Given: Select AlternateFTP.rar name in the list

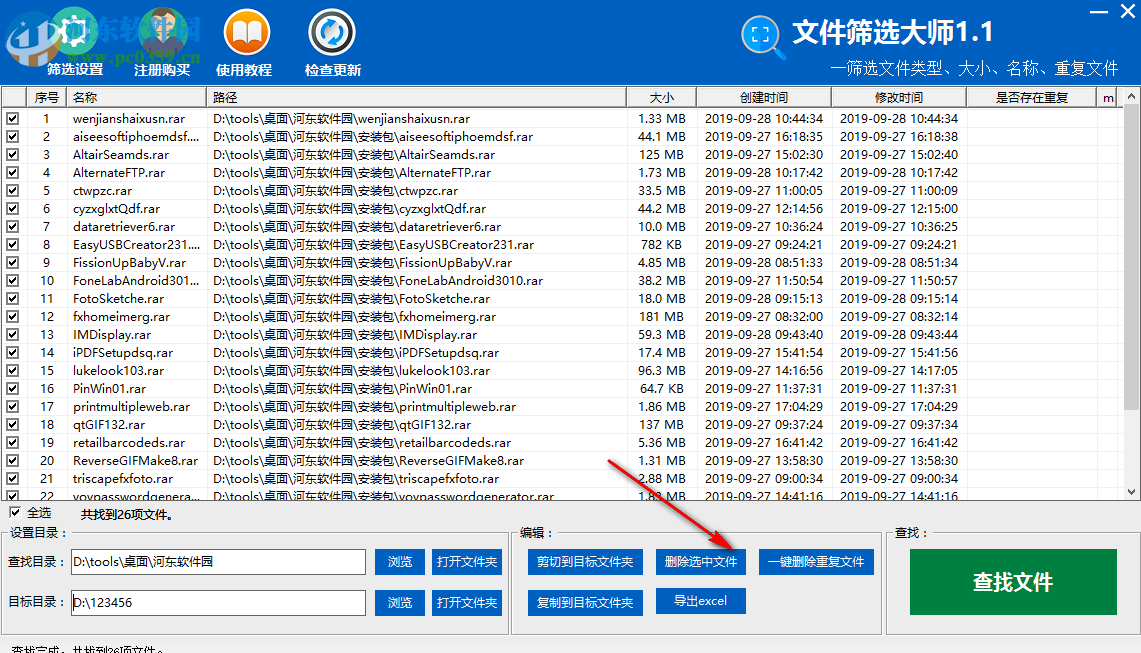Looking at the screenshot, I should [119, 173].
